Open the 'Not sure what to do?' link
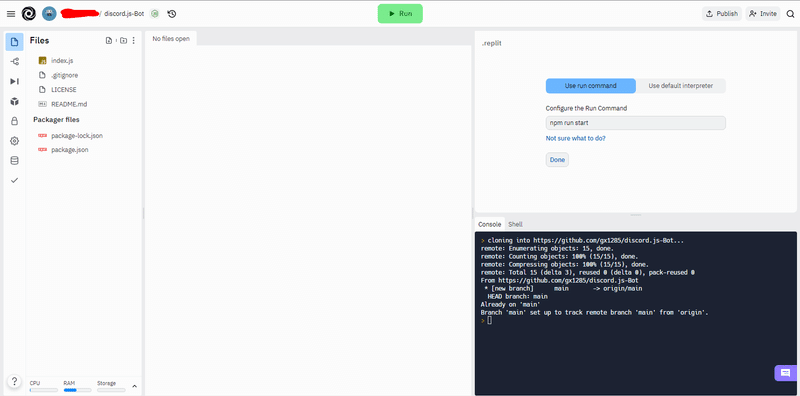 point(576,138)
